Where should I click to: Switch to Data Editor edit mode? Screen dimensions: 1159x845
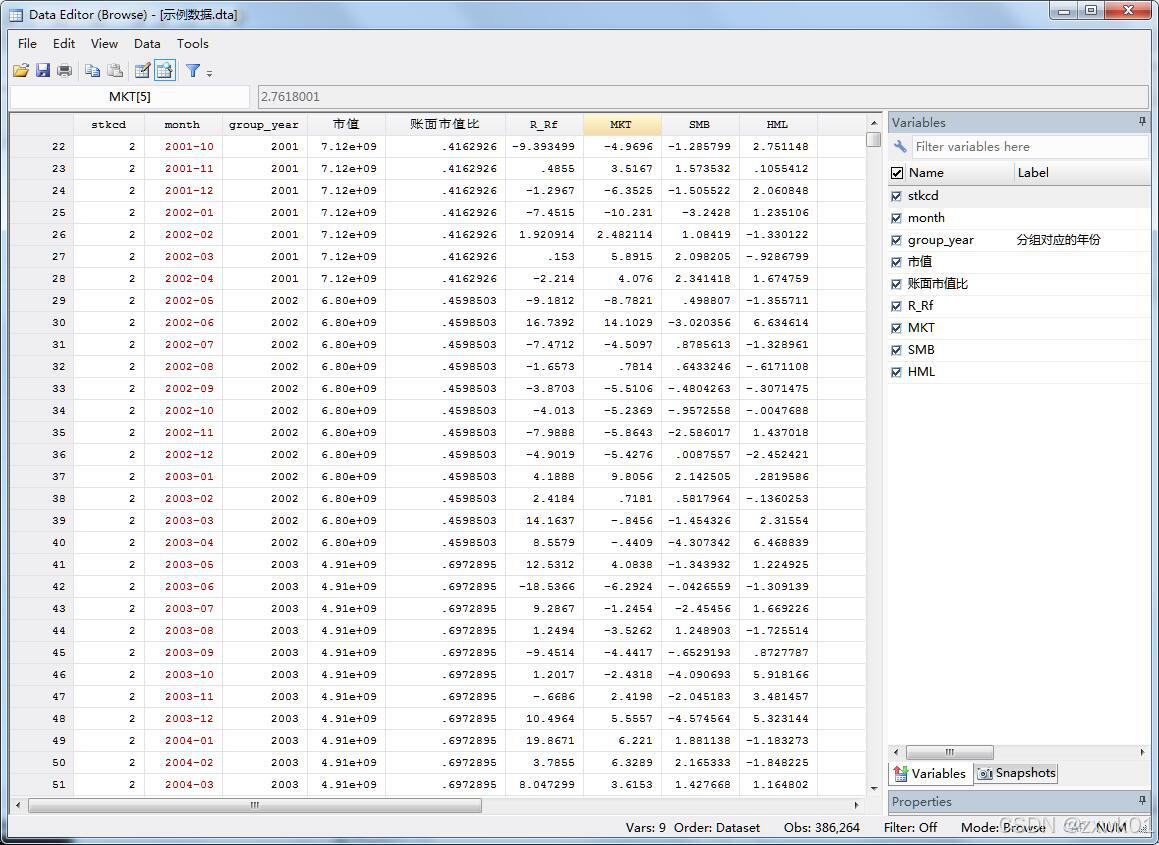click(x=142, y=70)
